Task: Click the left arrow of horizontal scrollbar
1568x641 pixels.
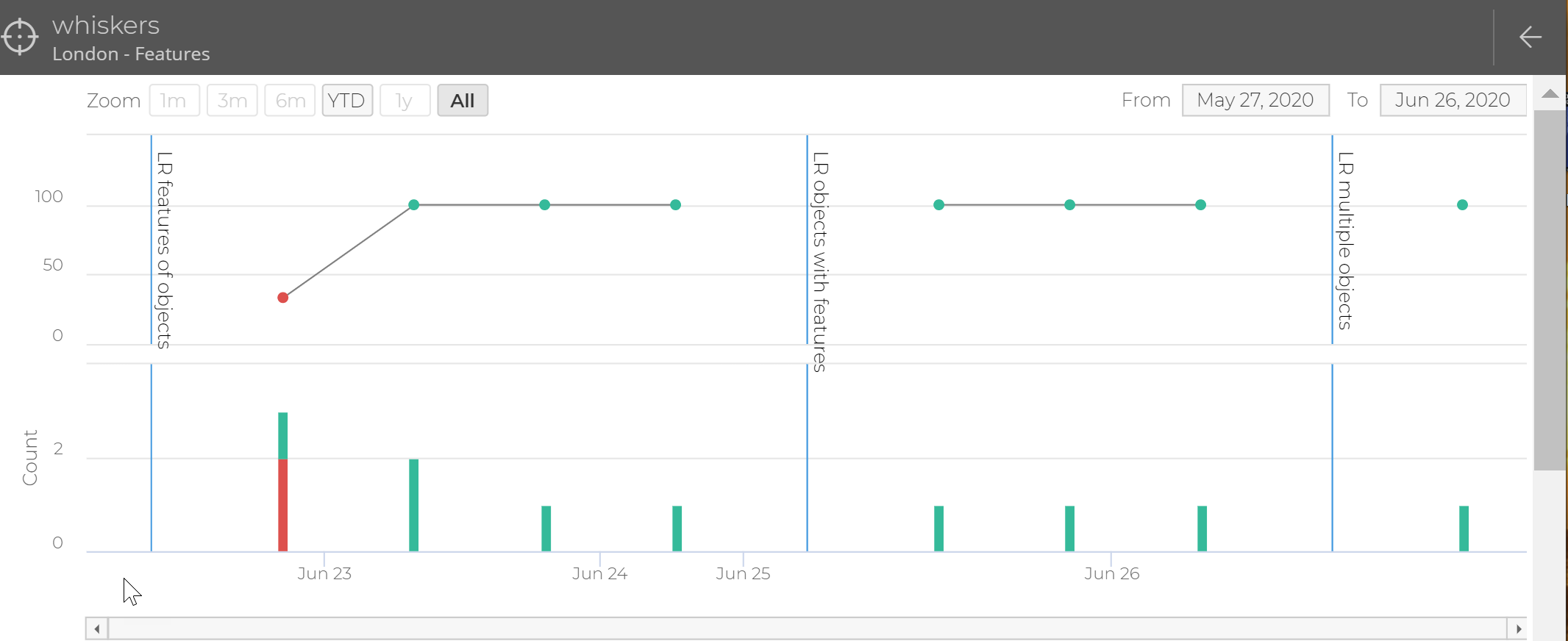Action: [97, 629]
